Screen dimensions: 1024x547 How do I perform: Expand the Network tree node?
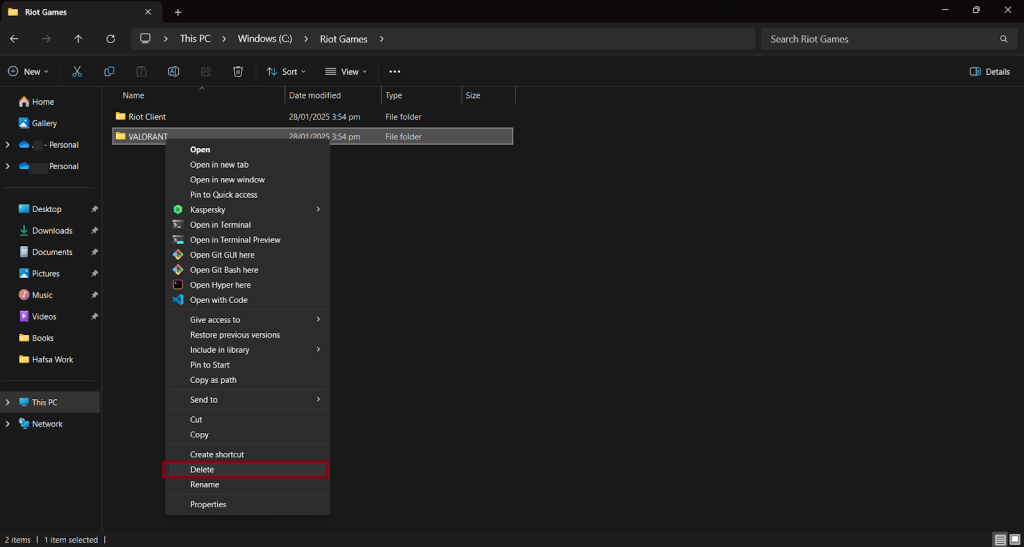pos(8,424)
